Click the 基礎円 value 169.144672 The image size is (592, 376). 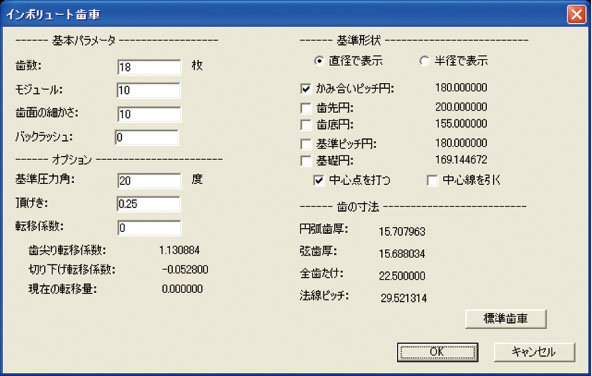click(x=461, y=160)
